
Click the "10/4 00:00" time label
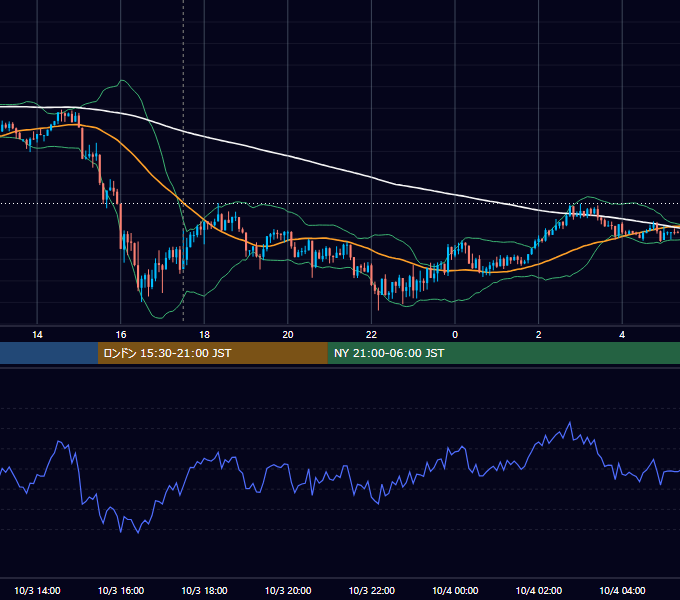click(455, 590)
